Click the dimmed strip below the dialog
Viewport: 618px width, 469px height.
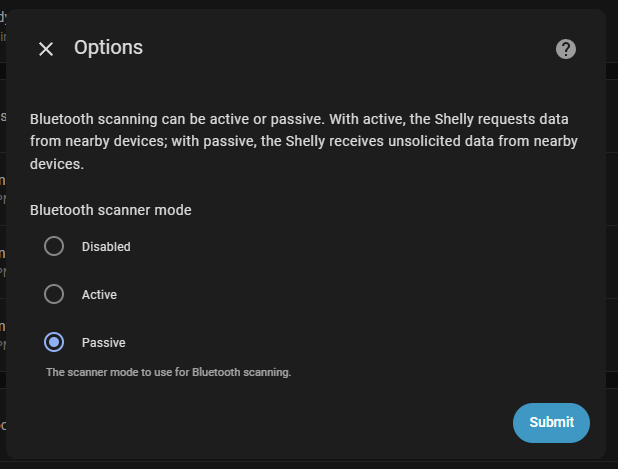click(x=309, y=465)
